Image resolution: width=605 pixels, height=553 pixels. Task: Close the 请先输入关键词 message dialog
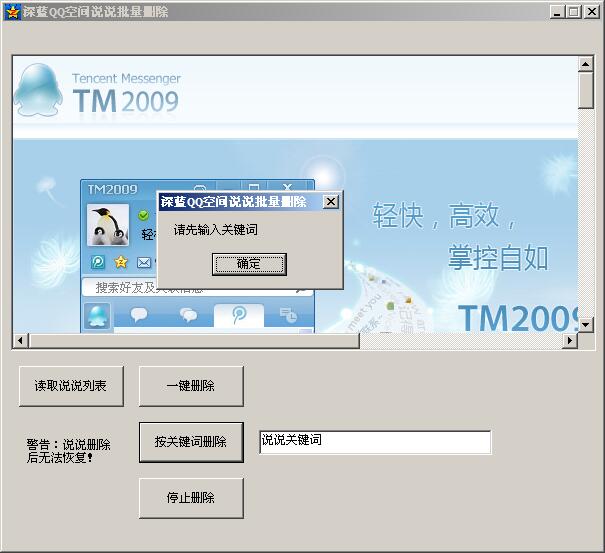[x=331, y=201]
